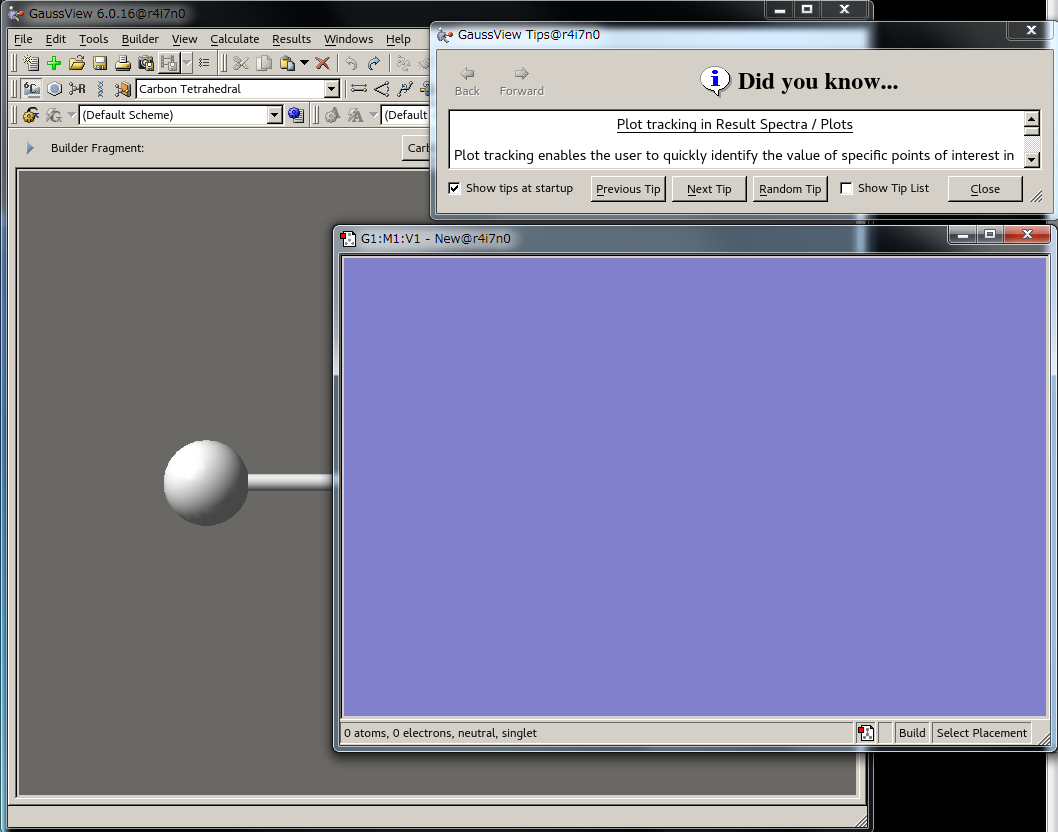Image resolution: width=1058 pixels, height=832 pixels.
Task: Click the '0 atoms, 0 electrons, neutral, singlet' status text
Action: tap(441, 733)
